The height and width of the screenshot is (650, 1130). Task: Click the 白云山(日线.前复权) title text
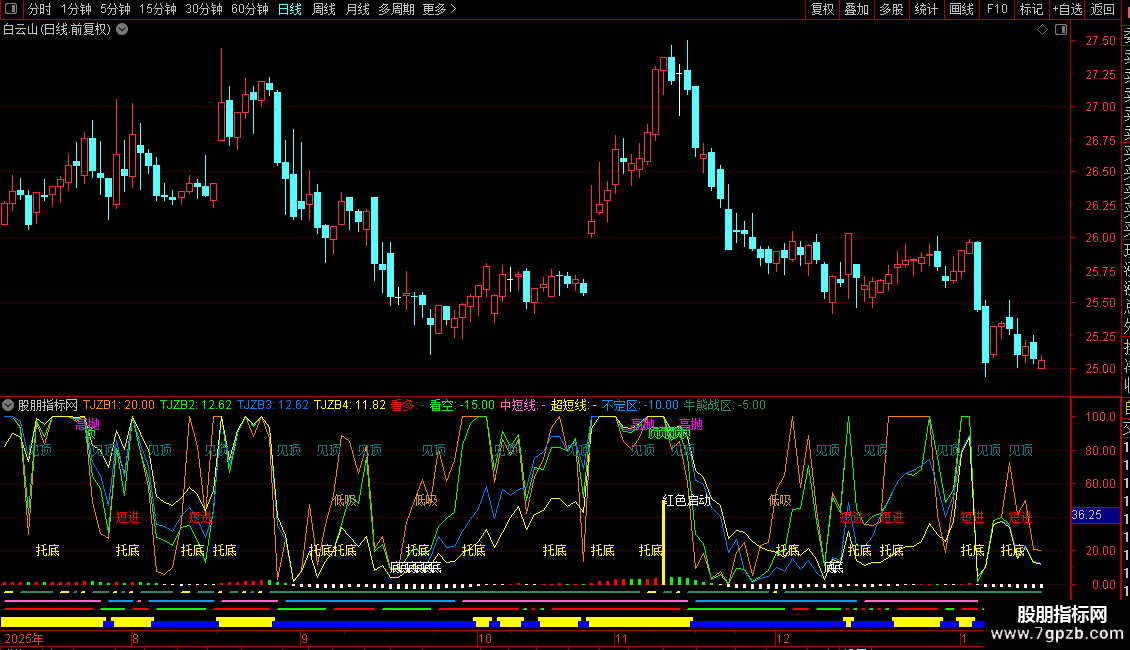[57, 30]
